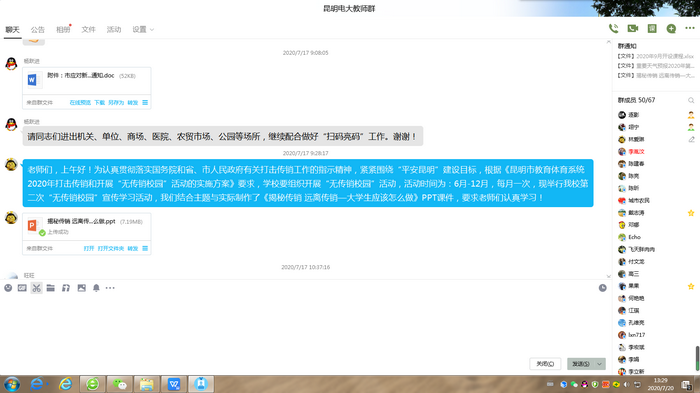The image size is (700, 393).
Task: Open the group classroom icon
Action: (x=652, y=29)
